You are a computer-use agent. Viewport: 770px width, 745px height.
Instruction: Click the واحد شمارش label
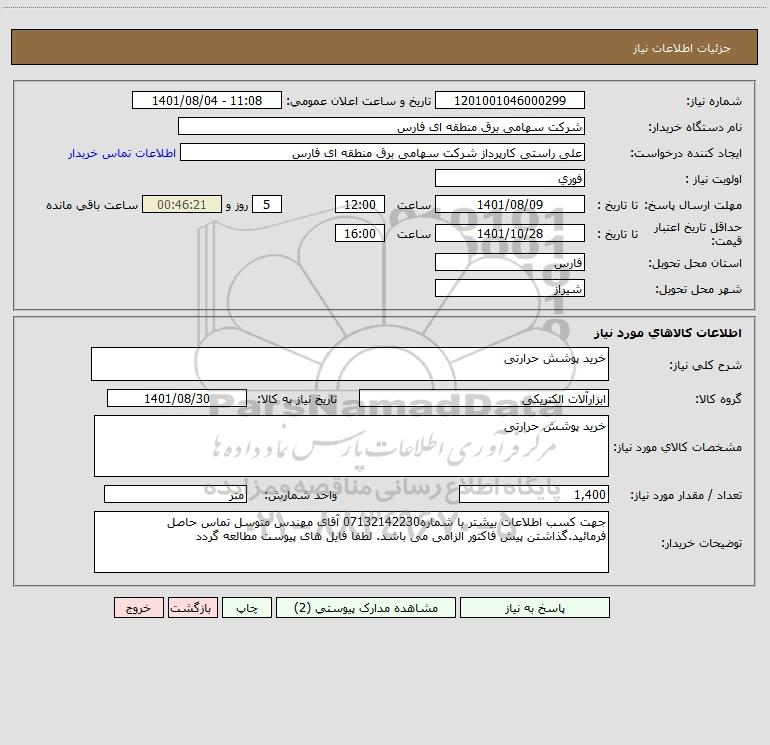tap(301, 496)
